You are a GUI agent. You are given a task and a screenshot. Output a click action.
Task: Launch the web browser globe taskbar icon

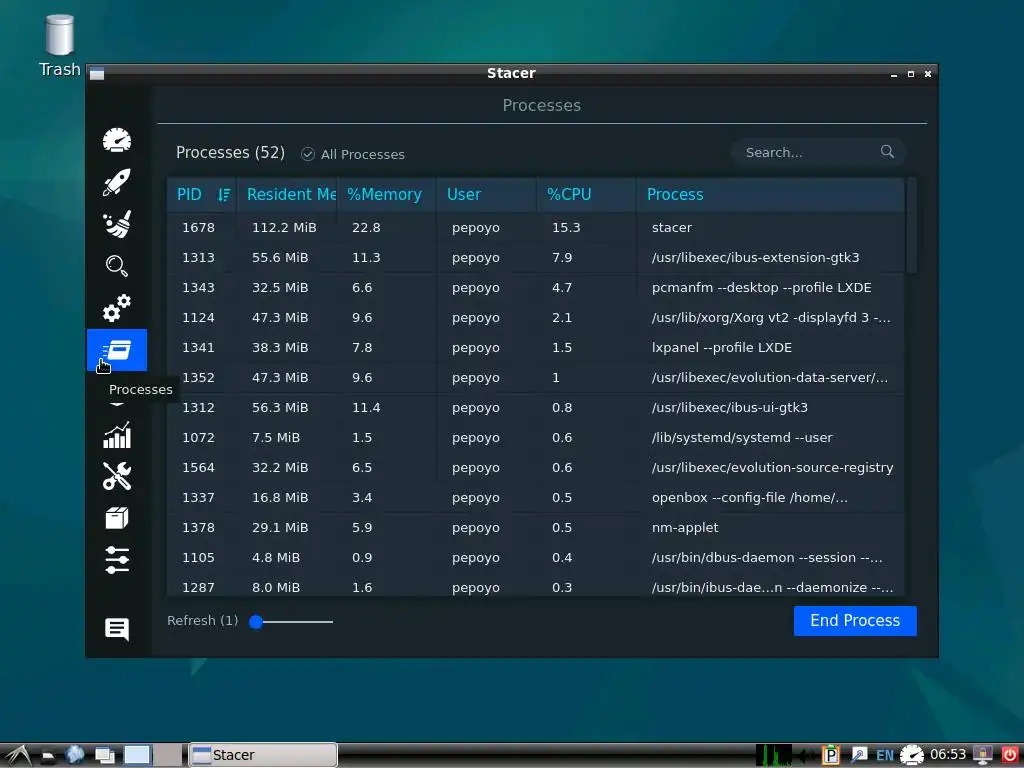click(74, 755)
